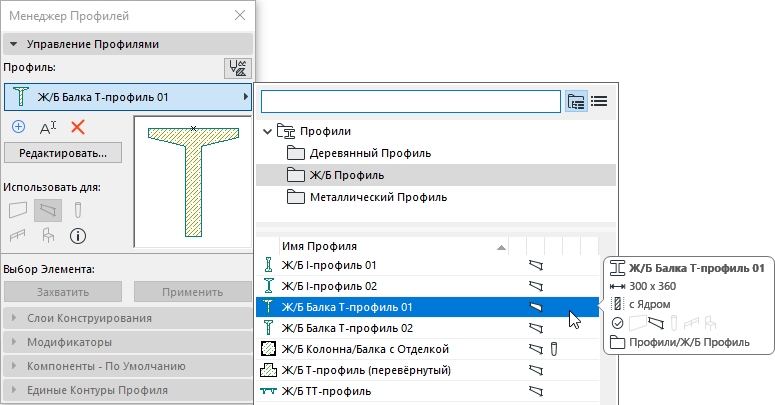Image resolution: width=775 pixels, height=405 pixels.
Task: Rename the profile using the A text icon
Action: click(x=48, y=128)
